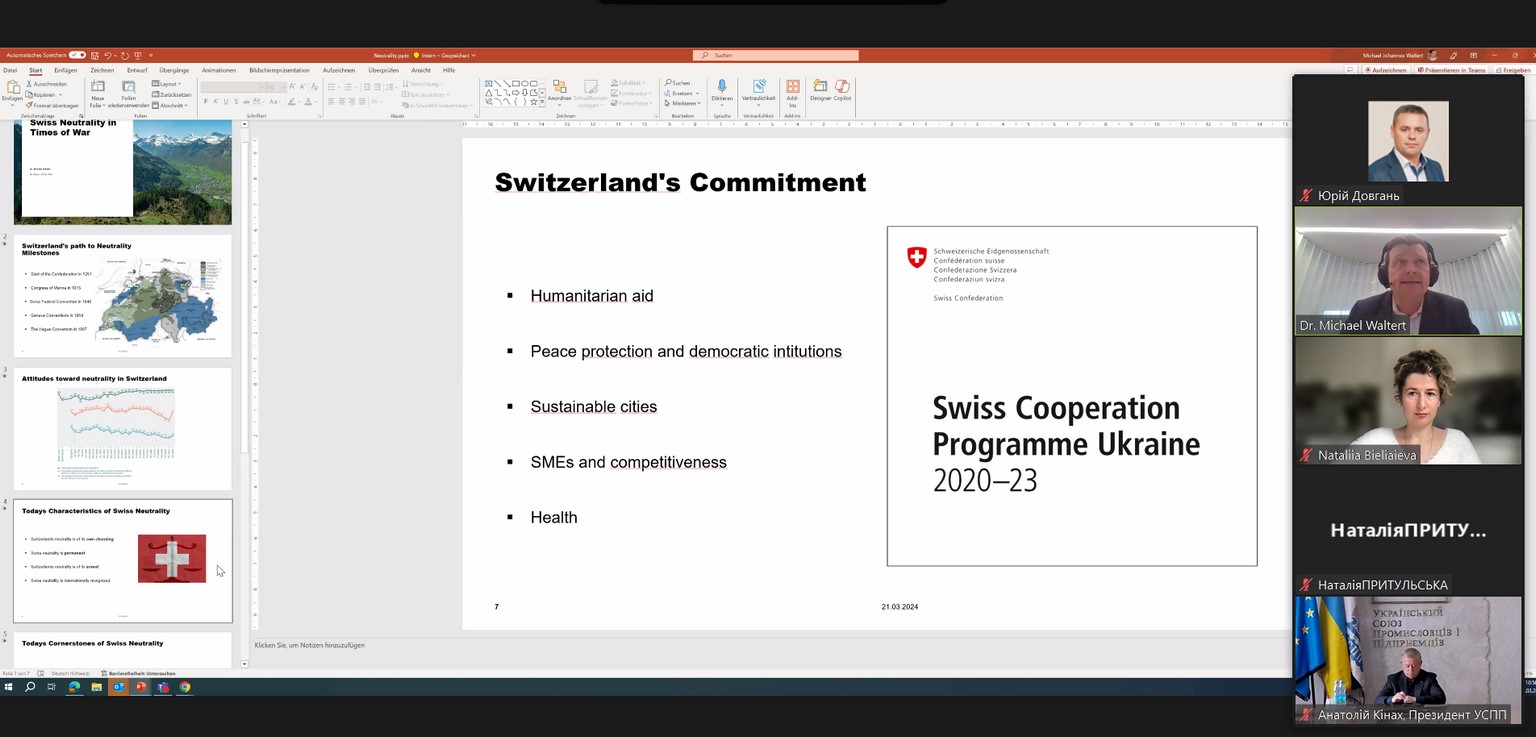The height and width of the screenshot is (737, 1536).
Task: Open the Markieren dropdown menu
Action: pos(684,103)
